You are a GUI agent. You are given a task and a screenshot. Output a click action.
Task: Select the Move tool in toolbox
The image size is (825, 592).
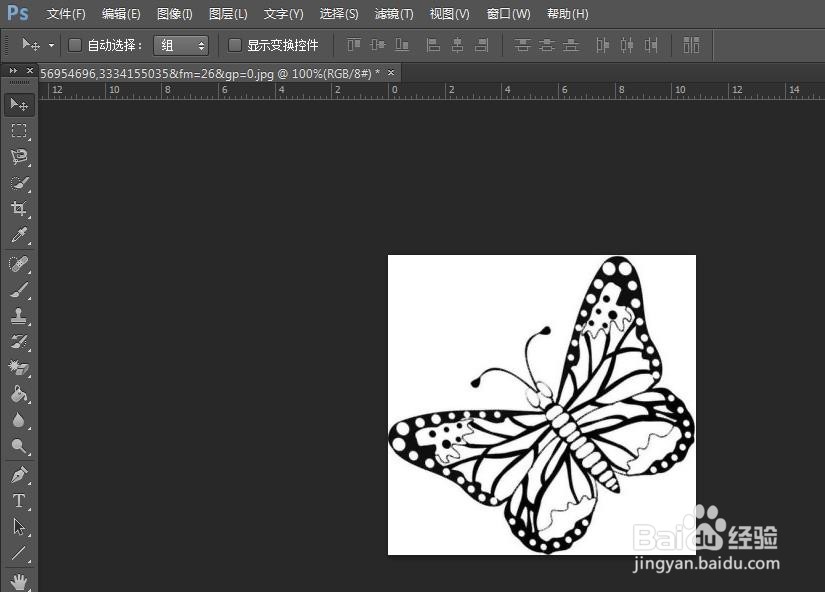(19, 105)
